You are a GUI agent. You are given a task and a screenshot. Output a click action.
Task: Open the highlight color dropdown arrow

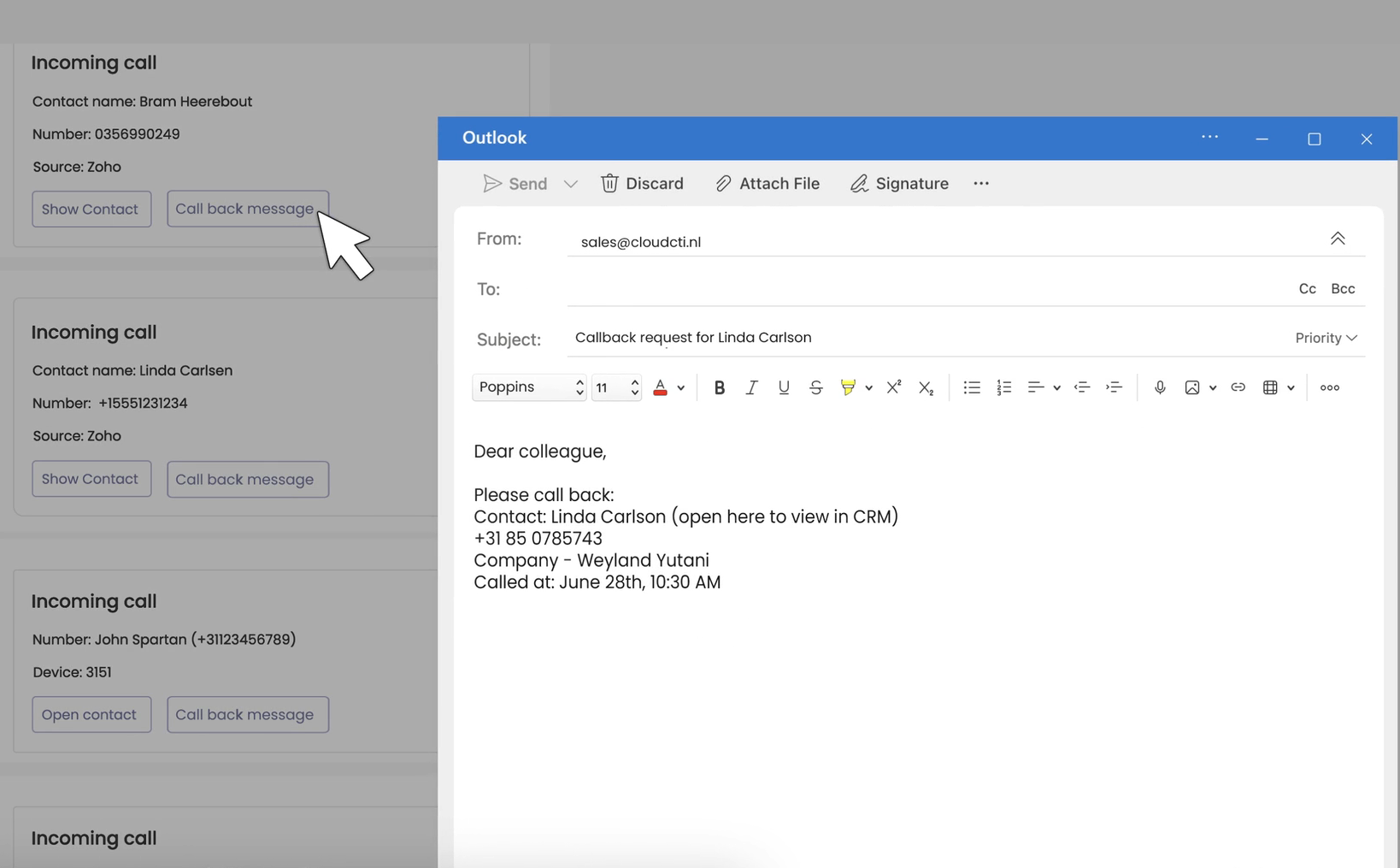pos(868,388)
